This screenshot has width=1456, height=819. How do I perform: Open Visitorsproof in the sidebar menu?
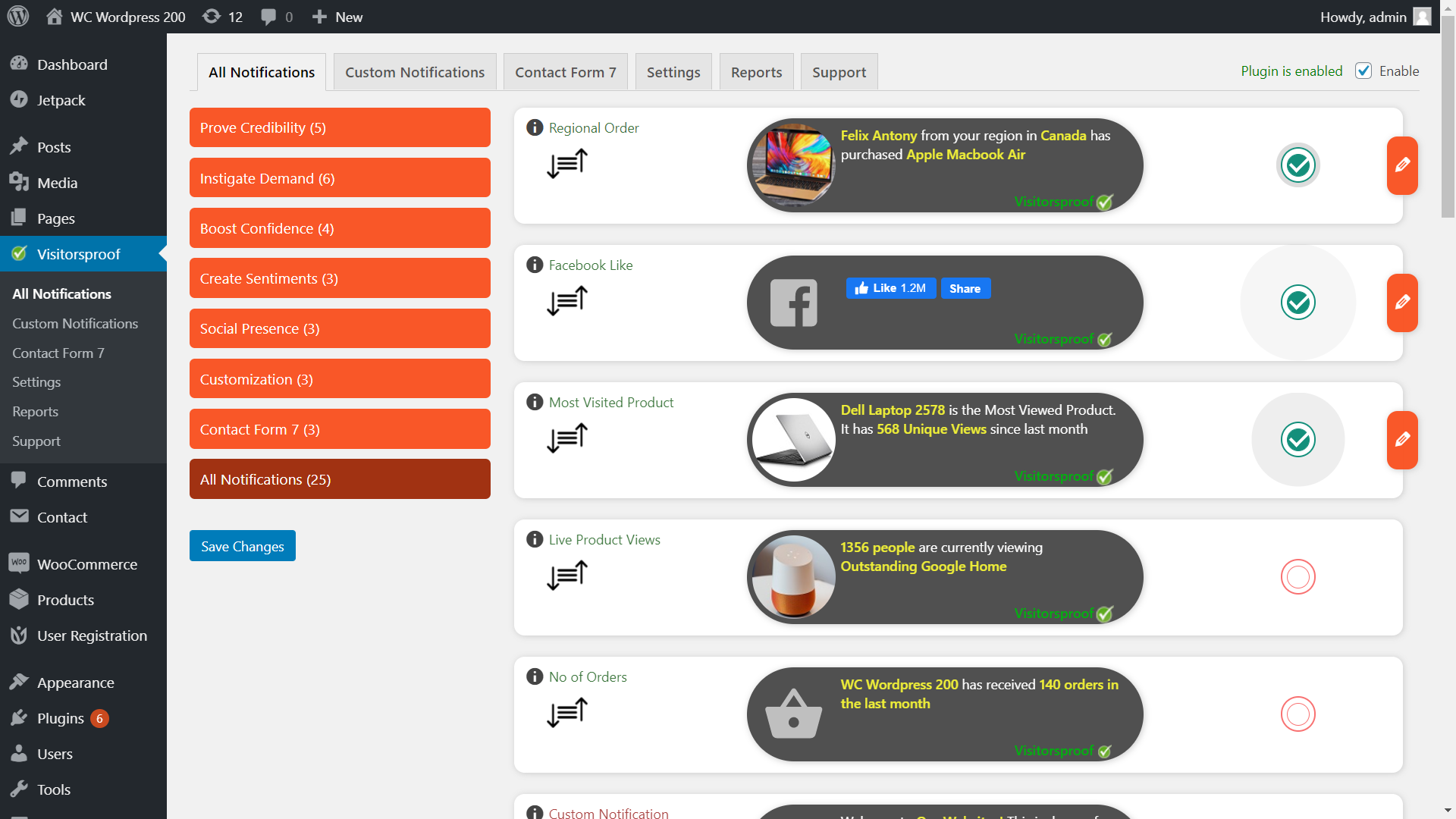(83, 254)
